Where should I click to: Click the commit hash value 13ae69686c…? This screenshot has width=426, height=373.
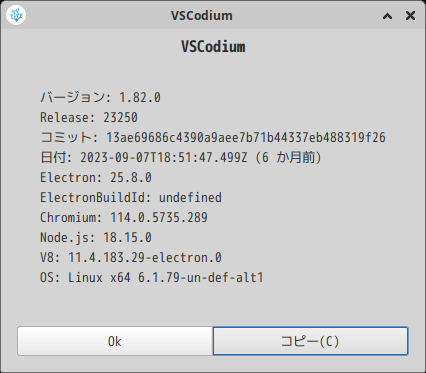coord(246,137)
